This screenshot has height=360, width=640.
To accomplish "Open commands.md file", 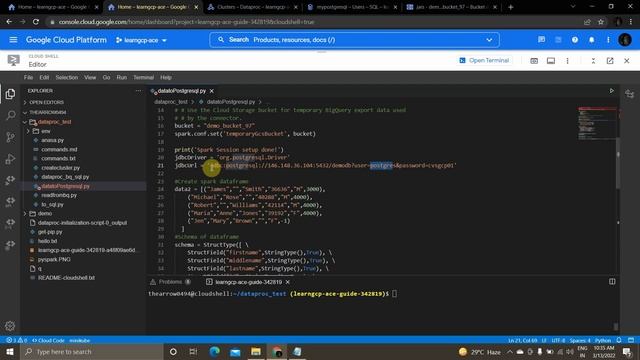I will click(59, 149).
